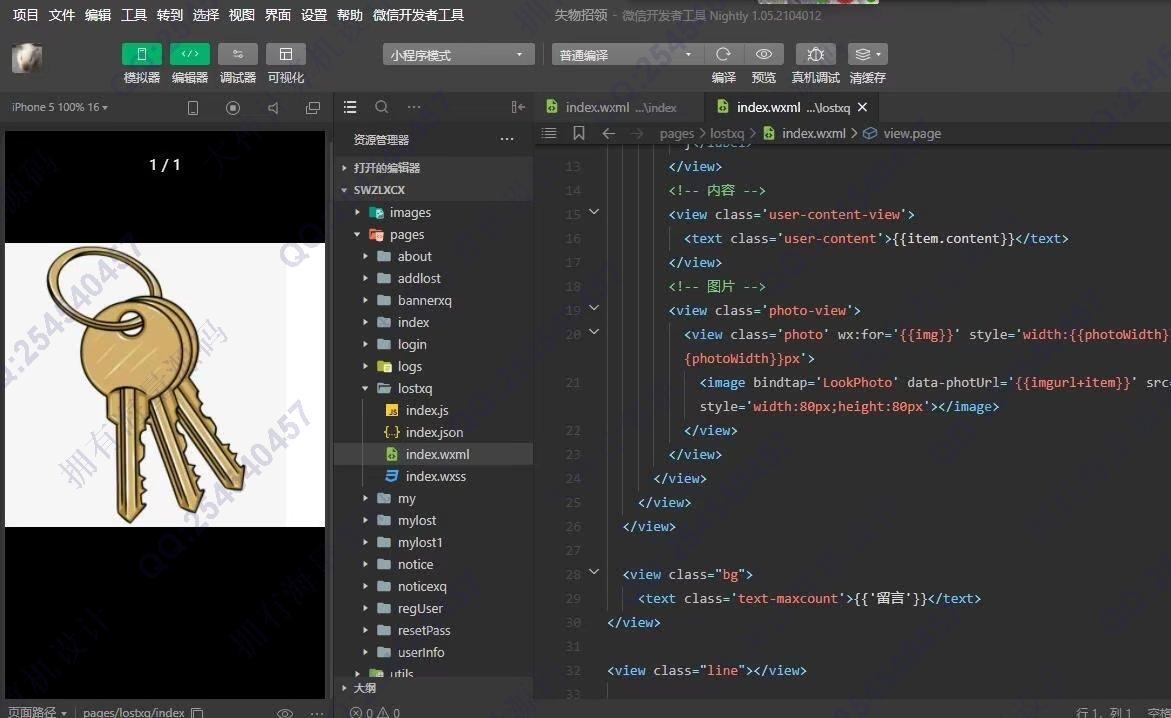
Task: Open the 工具 menu
Action: tap(133, 15)
